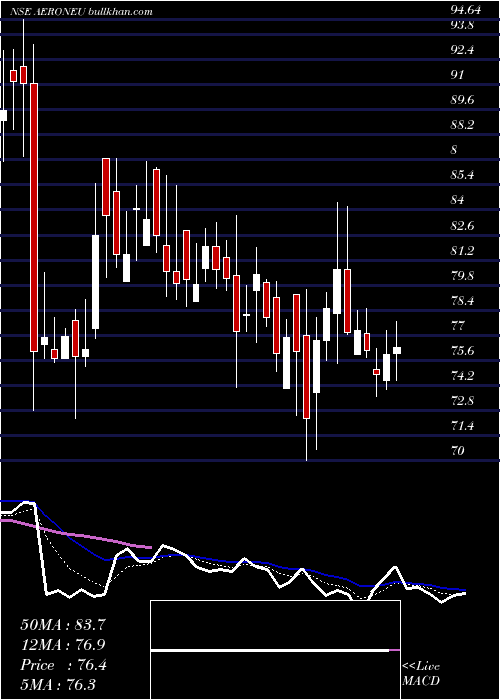Click the 81.2 price axis label
This screenshot has width=500, height=700.
[462, 251]
